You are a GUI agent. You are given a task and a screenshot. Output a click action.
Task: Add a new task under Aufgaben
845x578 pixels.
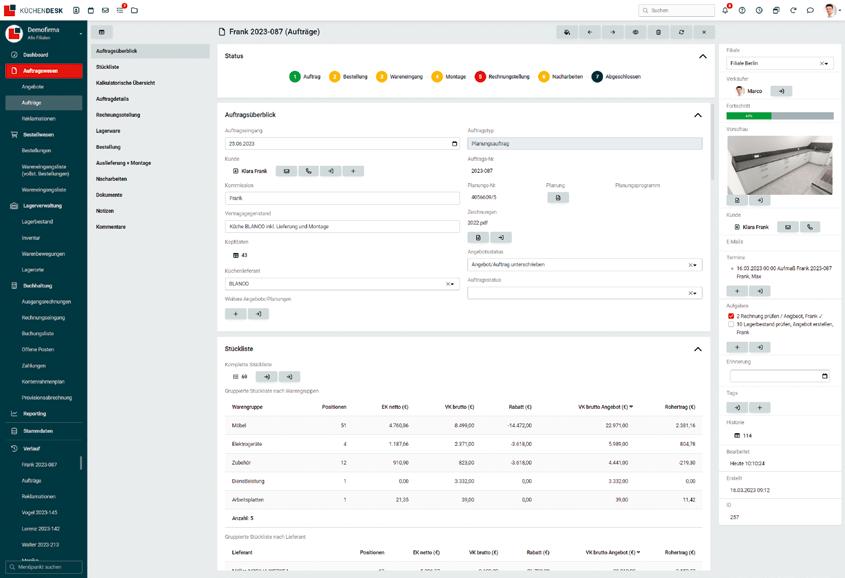click(x=737, y=347)
